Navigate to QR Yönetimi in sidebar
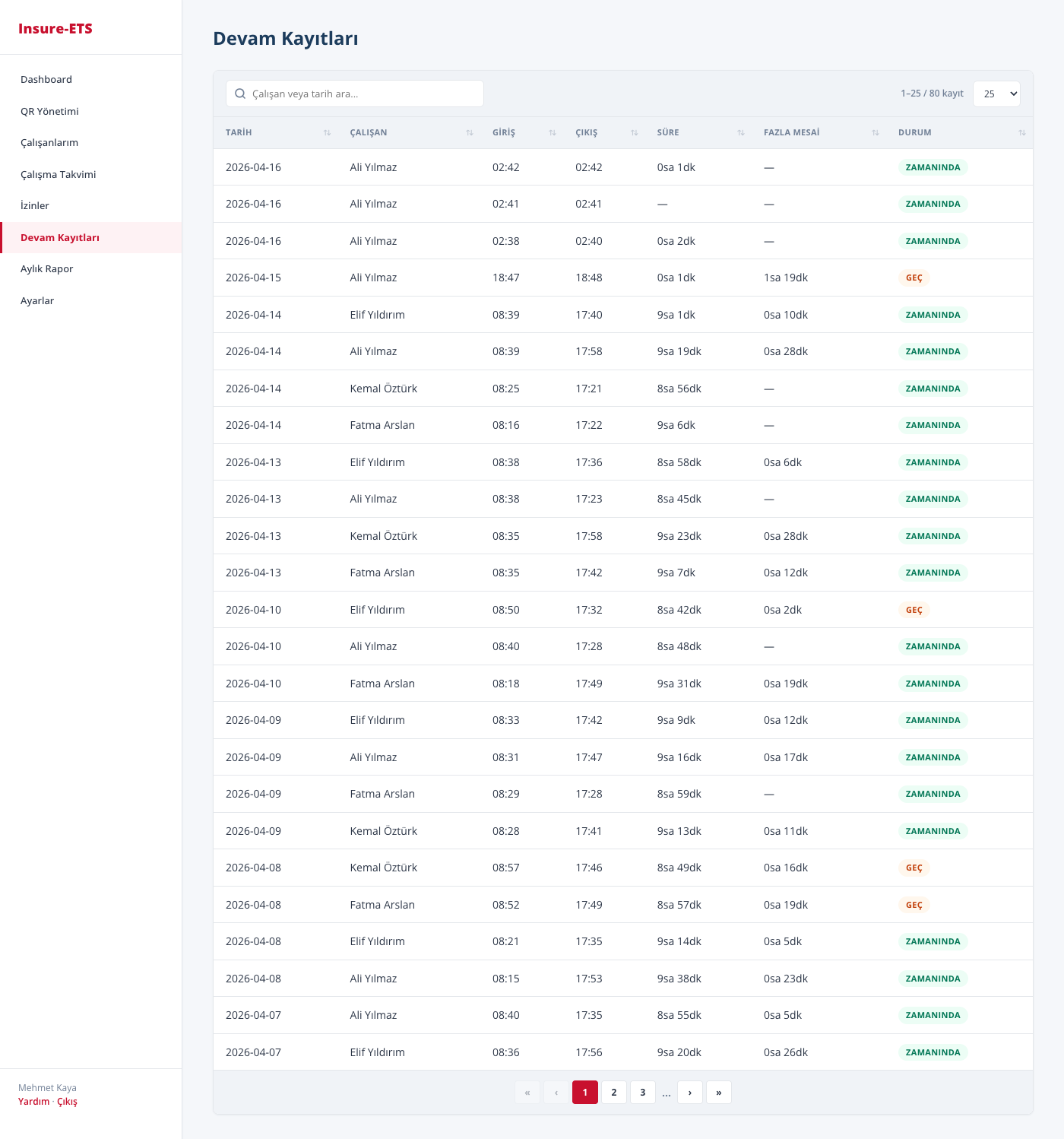 (x=49, y=112)
